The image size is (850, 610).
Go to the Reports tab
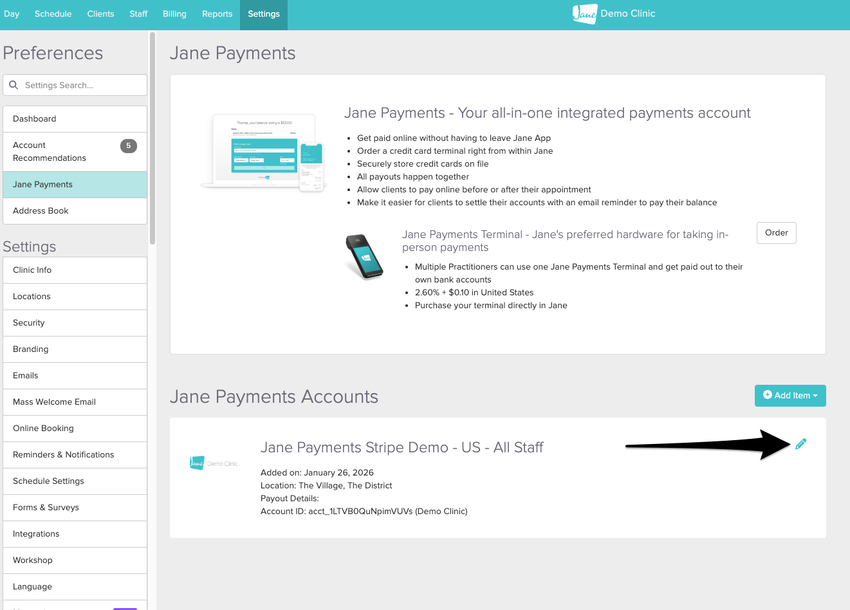(x=217, y=14)
